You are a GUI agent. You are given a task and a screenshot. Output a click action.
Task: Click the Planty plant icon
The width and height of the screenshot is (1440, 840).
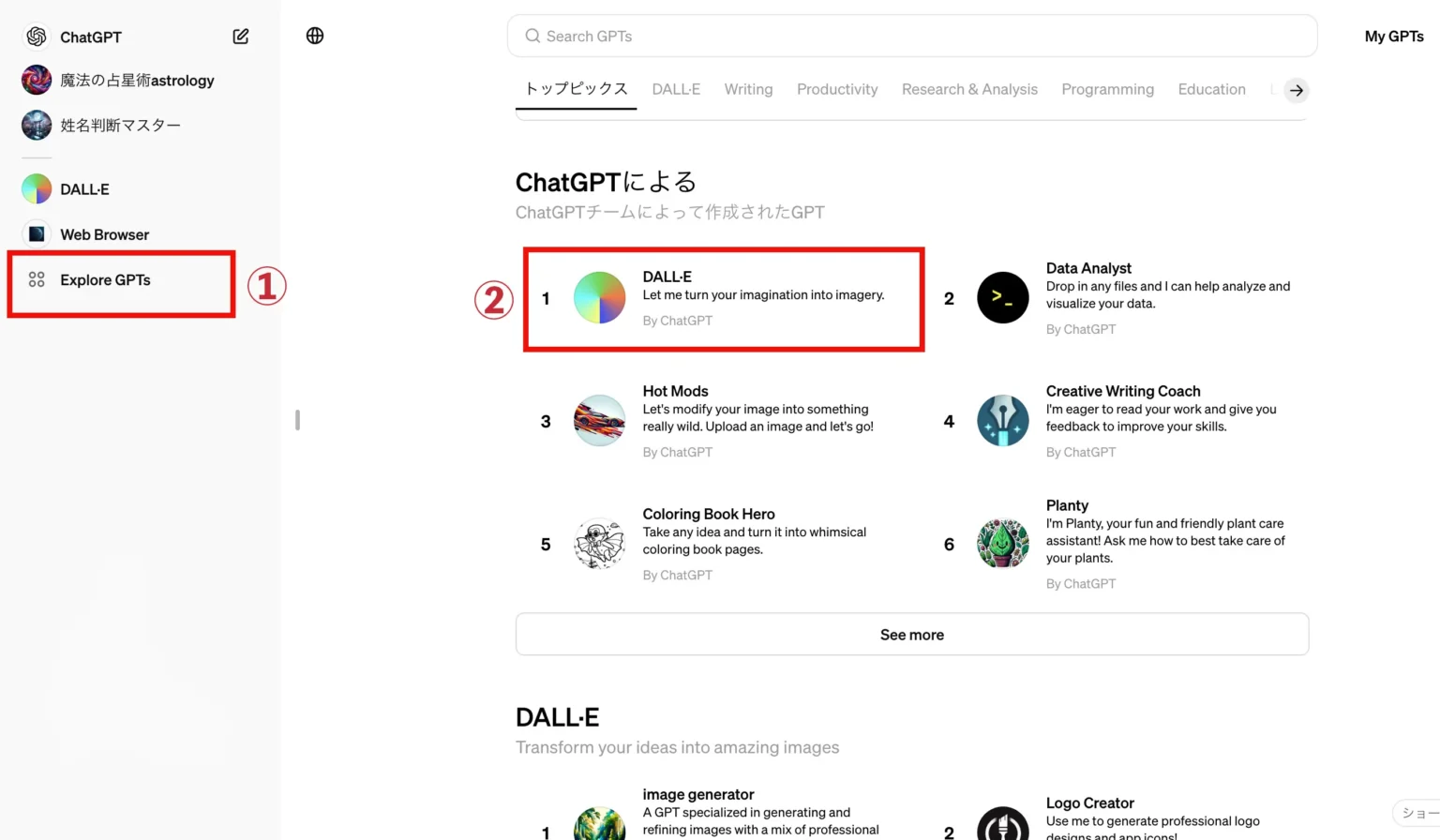pos(1002,544)
